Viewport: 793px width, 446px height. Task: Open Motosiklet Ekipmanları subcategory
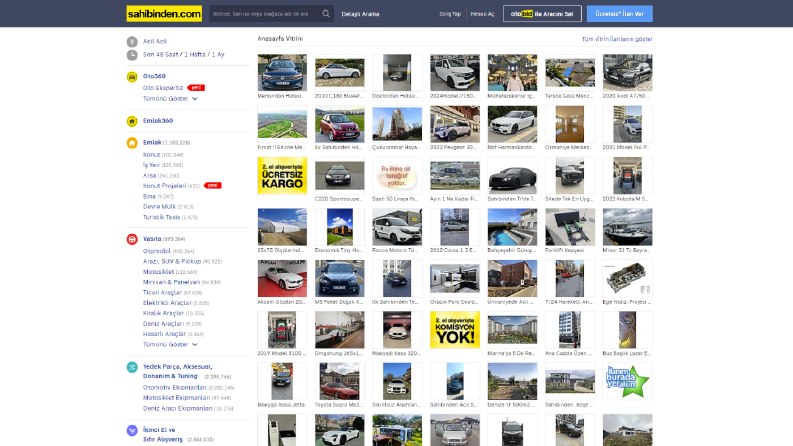(177, 397)
